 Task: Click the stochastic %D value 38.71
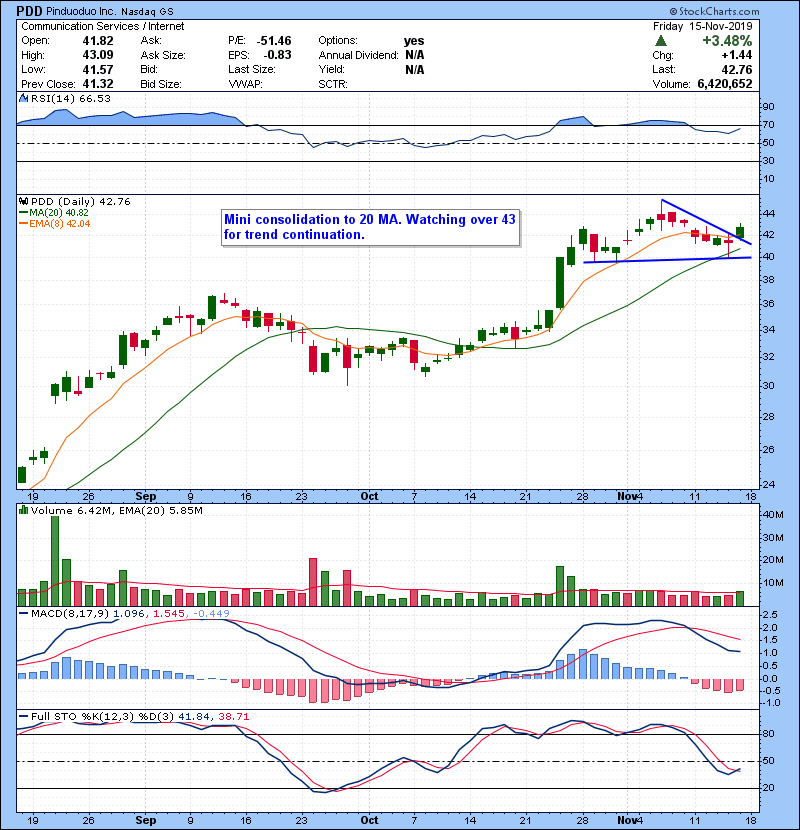(233, 717)
